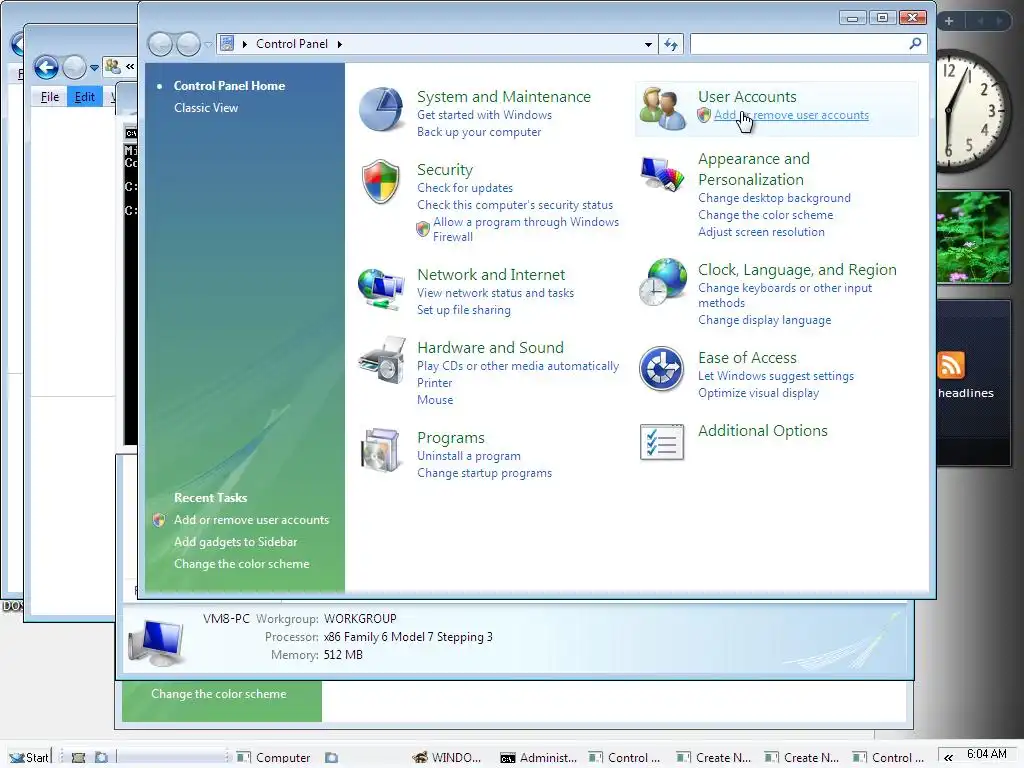Open the Appearance and Personalization monitor icon
The image size is (1024, 768).
(662, 174)
